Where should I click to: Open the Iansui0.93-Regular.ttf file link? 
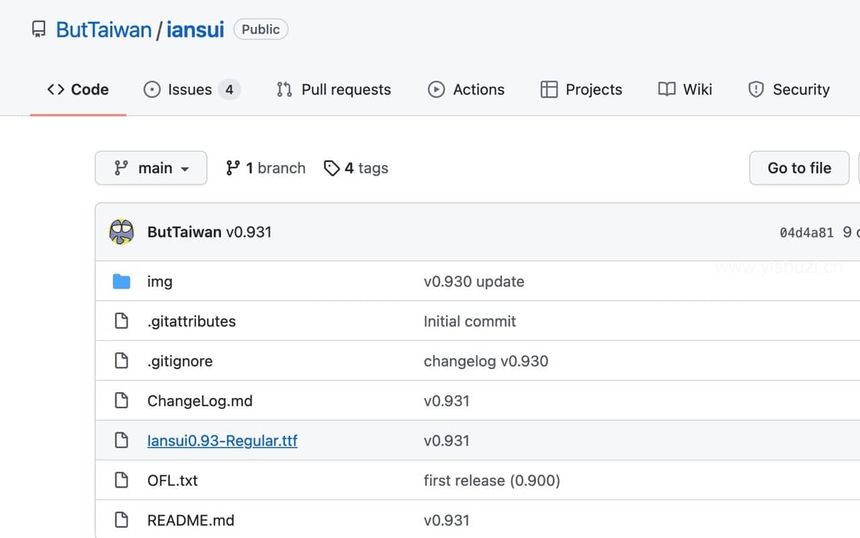pos(222,441)
